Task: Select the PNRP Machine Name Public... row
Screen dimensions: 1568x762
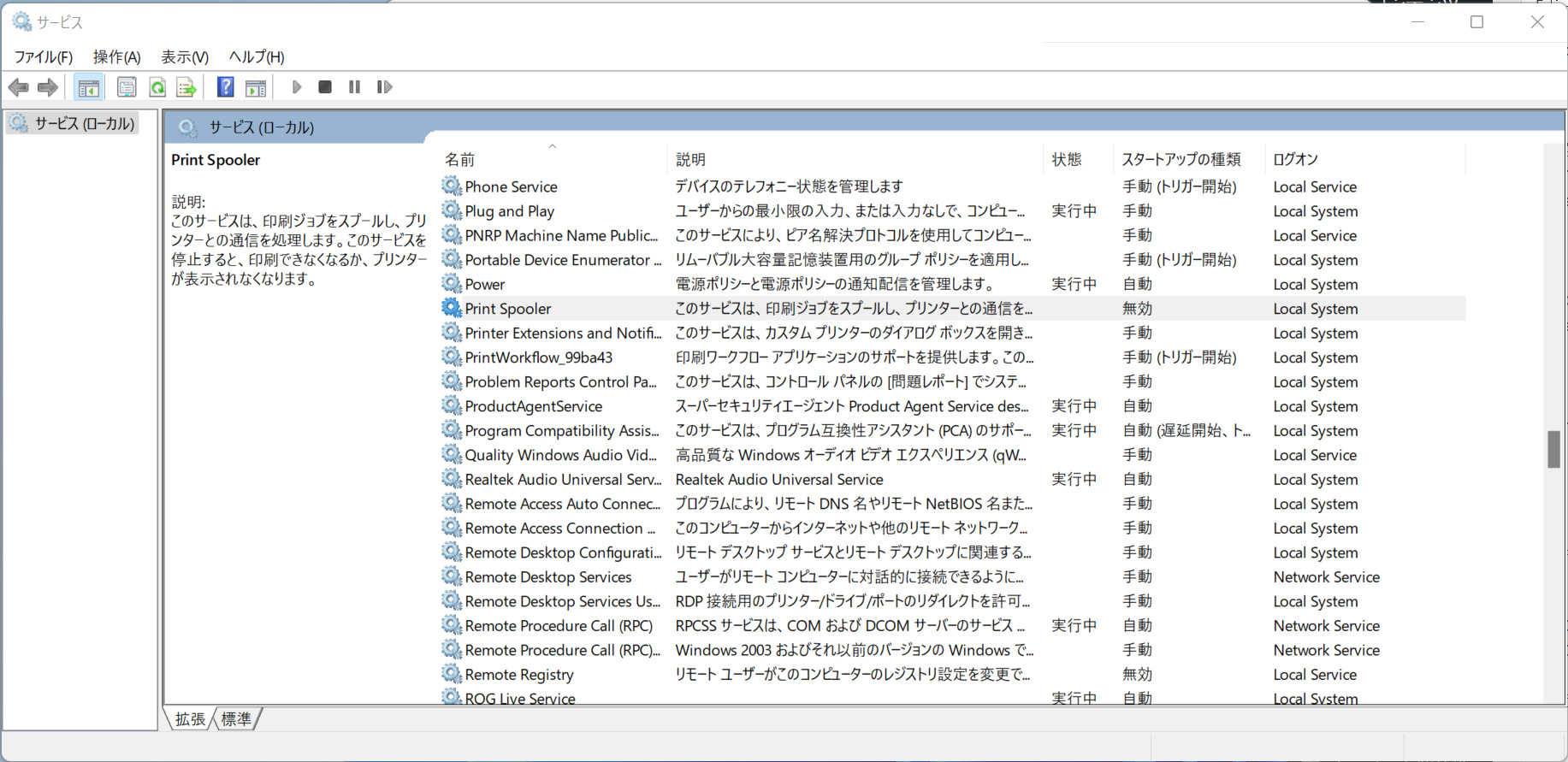Action: tap(952, 235)
